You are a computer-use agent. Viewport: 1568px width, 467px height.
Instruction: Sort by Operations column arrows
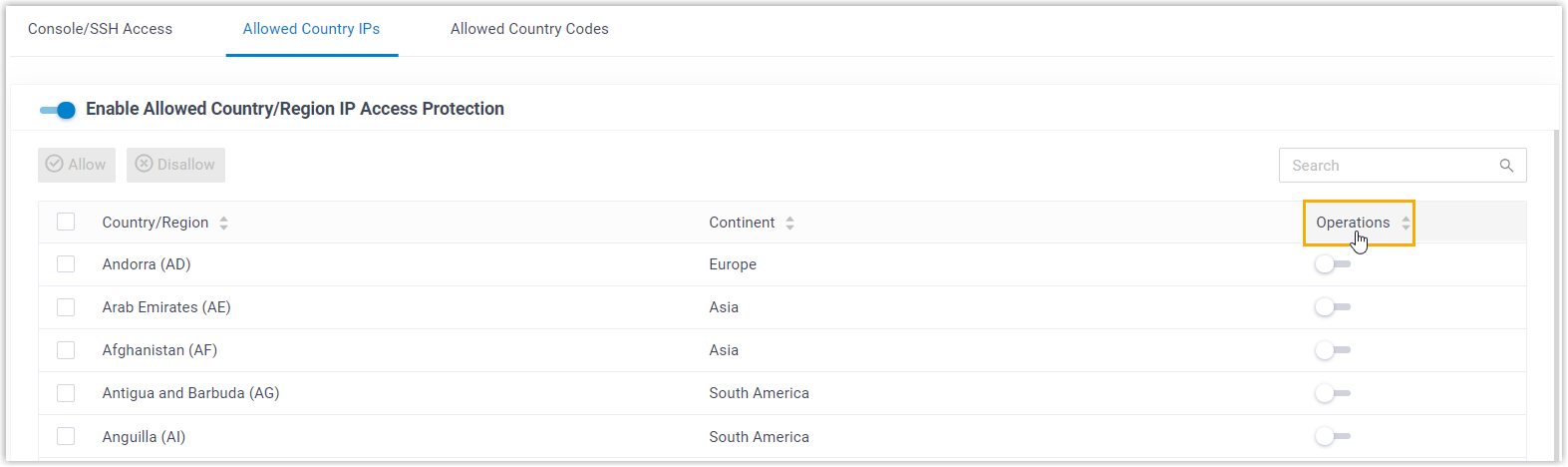1406,224
